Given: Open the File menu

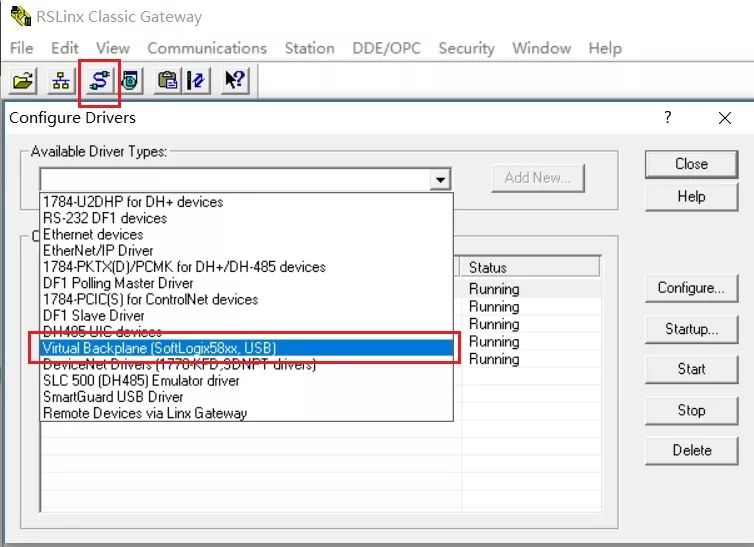Looking at the screenshot, I should click(x=22, y=48).
